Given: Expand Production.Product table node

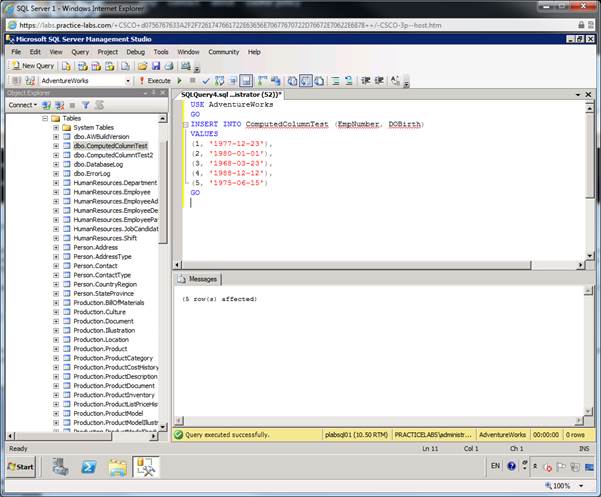Looking at the screenshot, I should 56,349.
